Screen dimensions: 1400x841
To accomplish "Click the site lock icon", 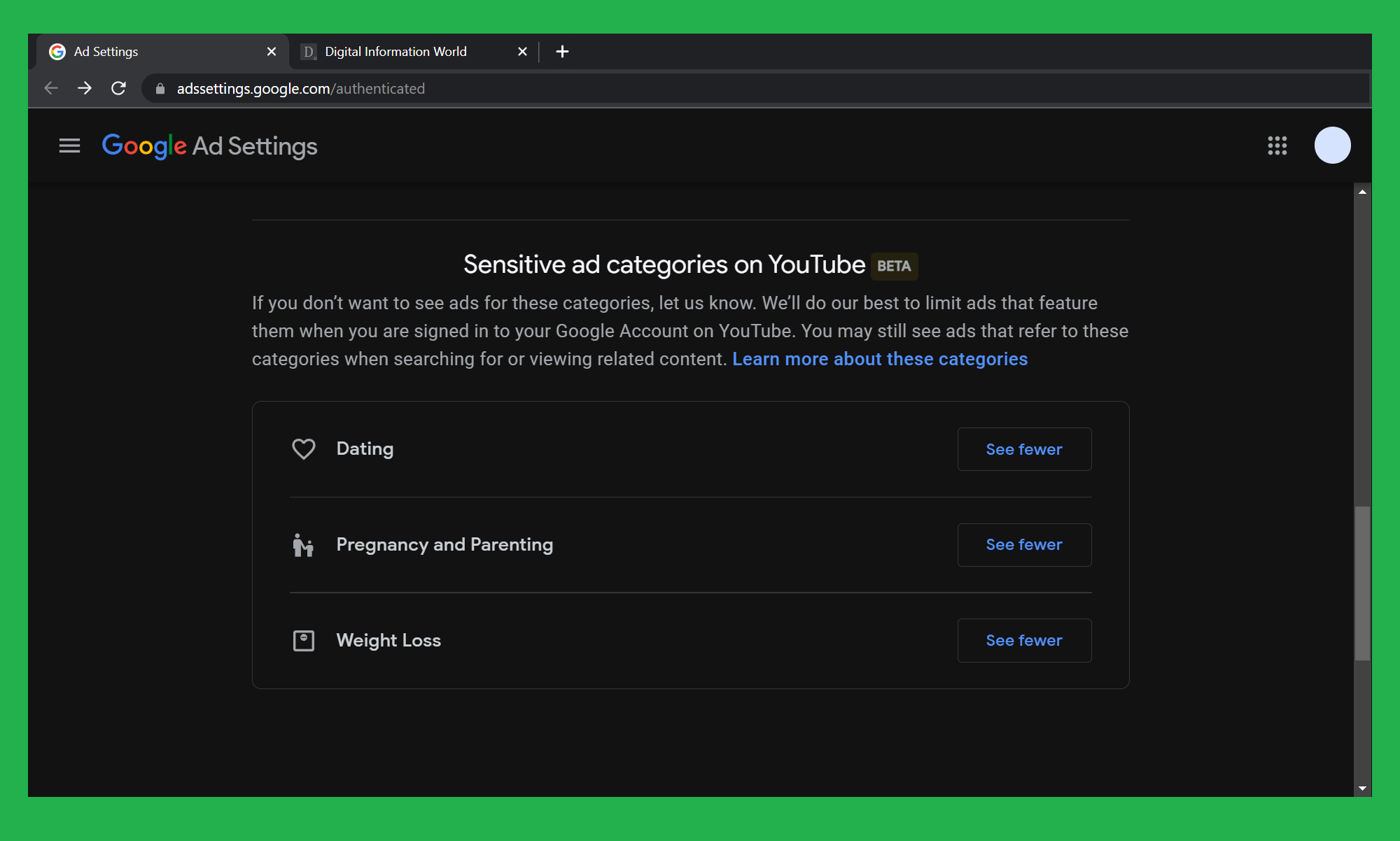I will (x=160, y=89).
